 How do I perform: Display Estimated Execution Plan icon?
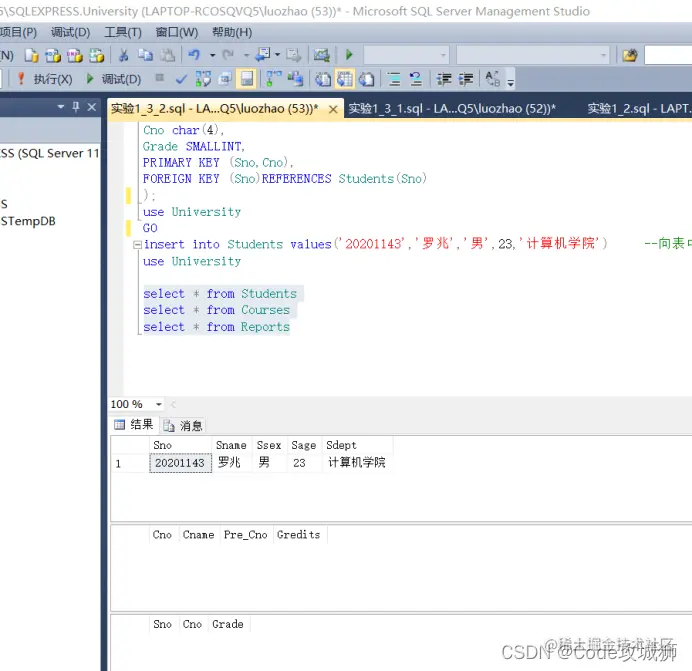pyautogui.click(x=203, y=79)
